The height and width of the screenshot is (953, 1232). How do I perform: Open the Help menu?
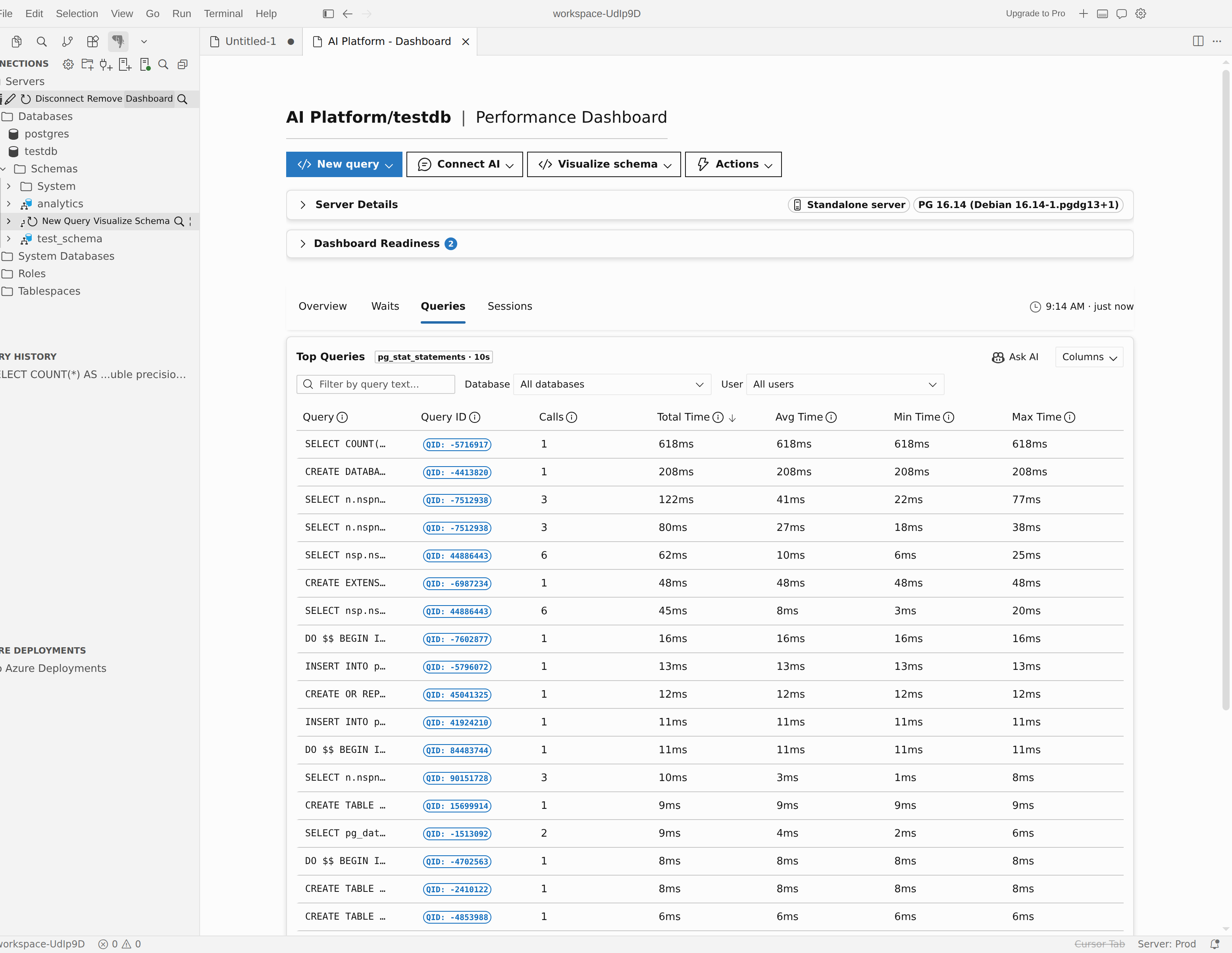pyautogui.click(x=266, y=14)
